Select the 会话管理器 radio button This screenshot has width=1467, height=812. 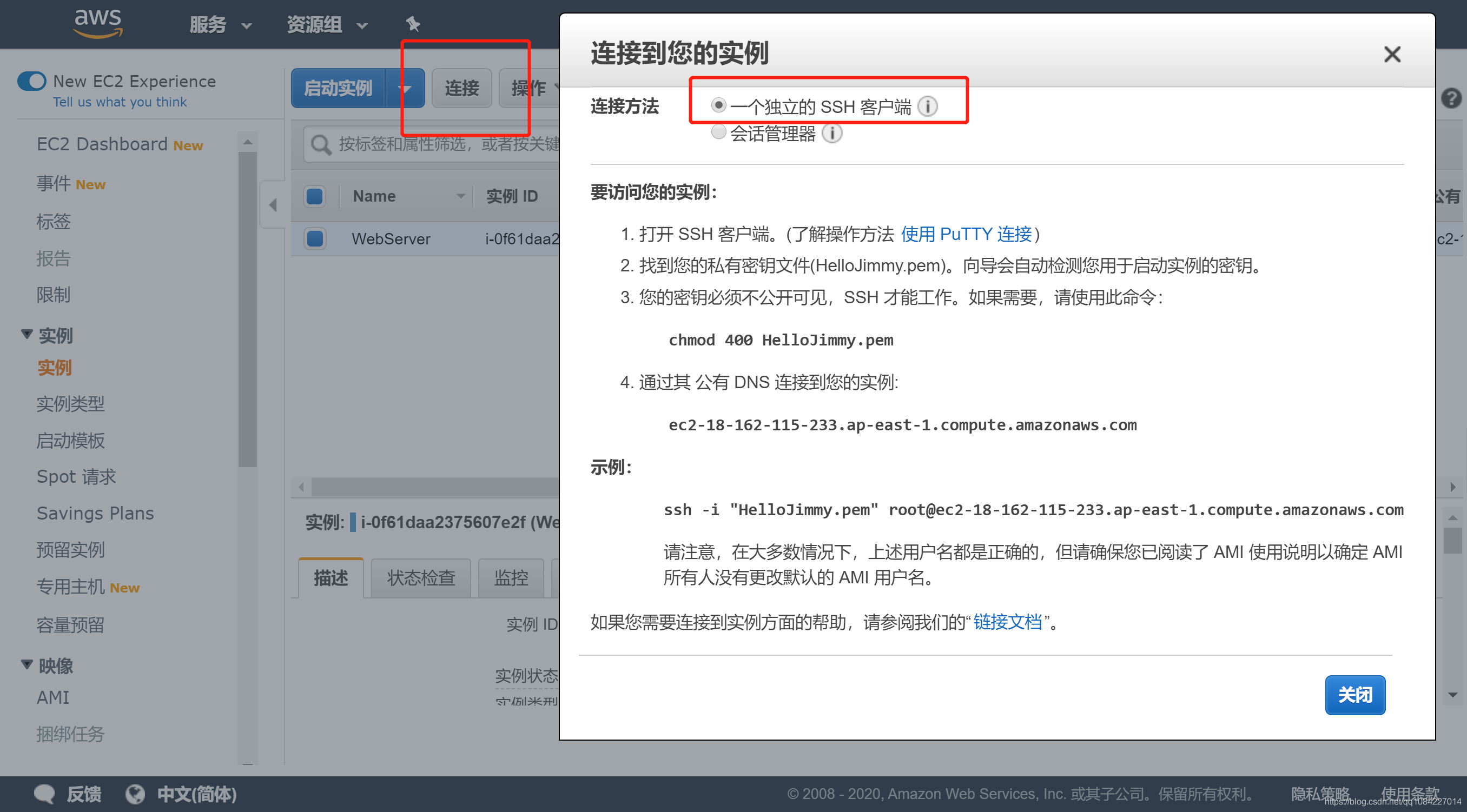pos(718,132)
